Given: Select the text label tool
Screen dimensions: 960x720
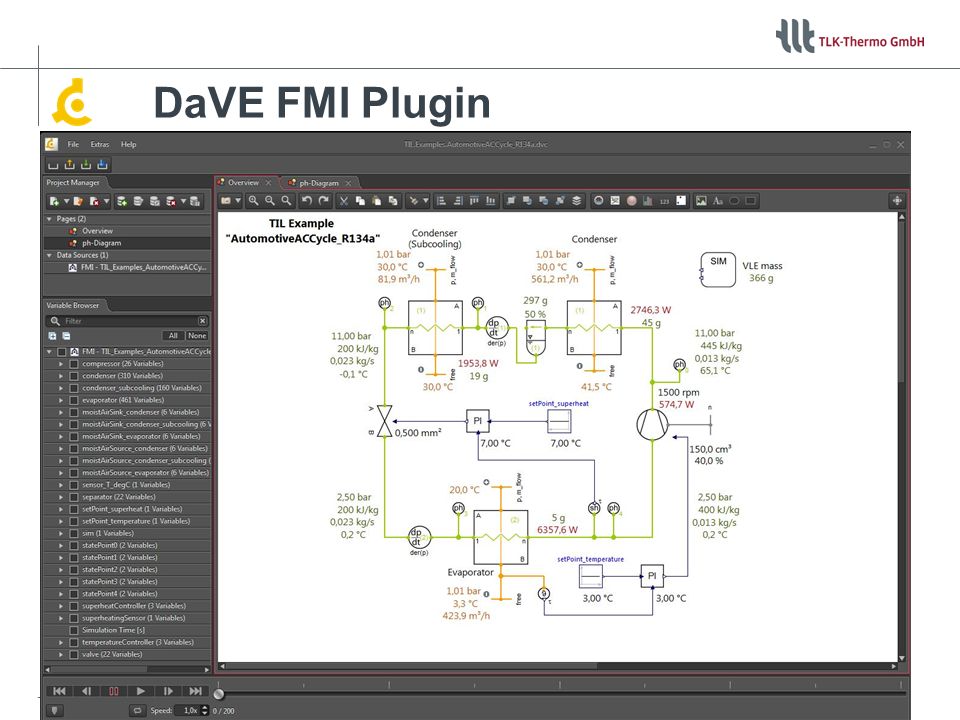Looking at the screenshot, I should (718, 201).
